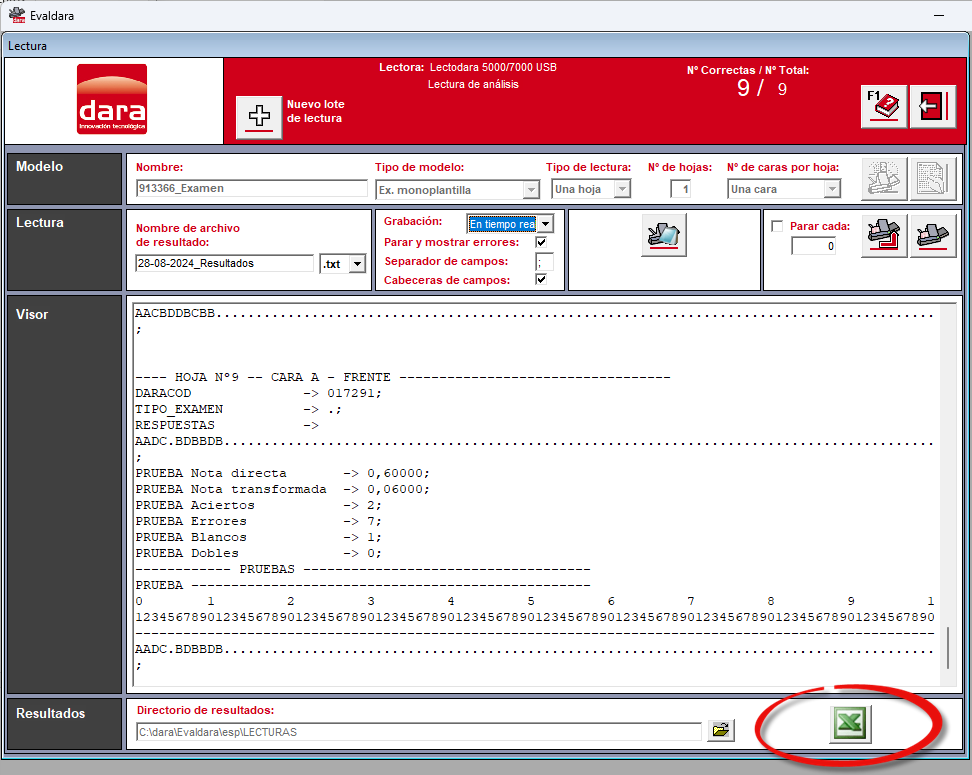The width and height of the screenshot is (972, 775).
Task: Export results with the Excel icon
Action: (850, 724)
